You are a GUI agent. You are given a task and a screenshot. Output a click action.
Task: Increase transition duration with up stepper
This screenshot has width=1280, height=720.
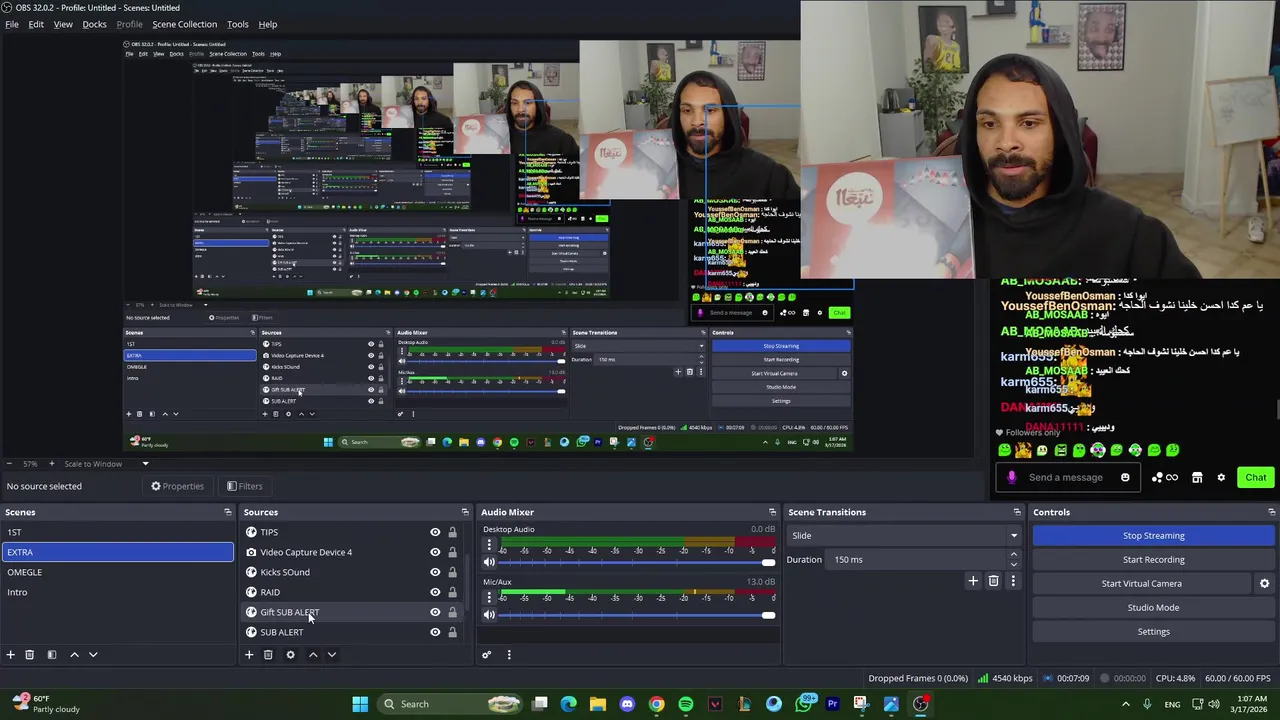tap(1013, 555)
